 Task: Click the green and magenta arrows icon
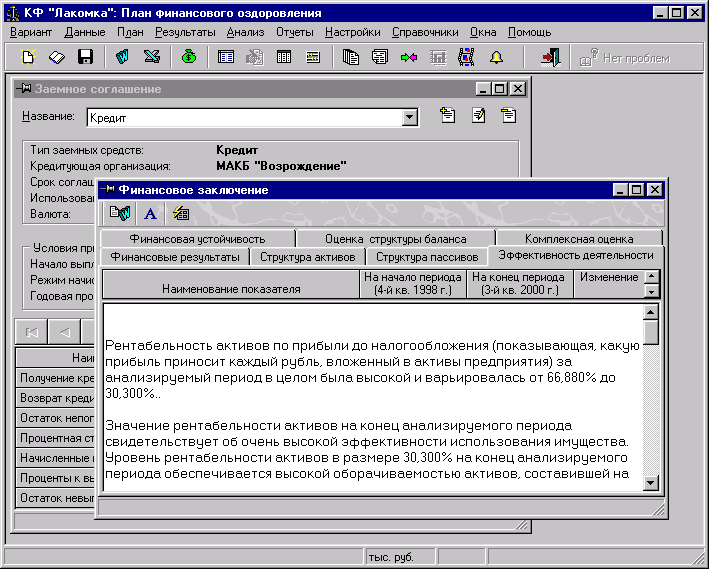(409, 57)
